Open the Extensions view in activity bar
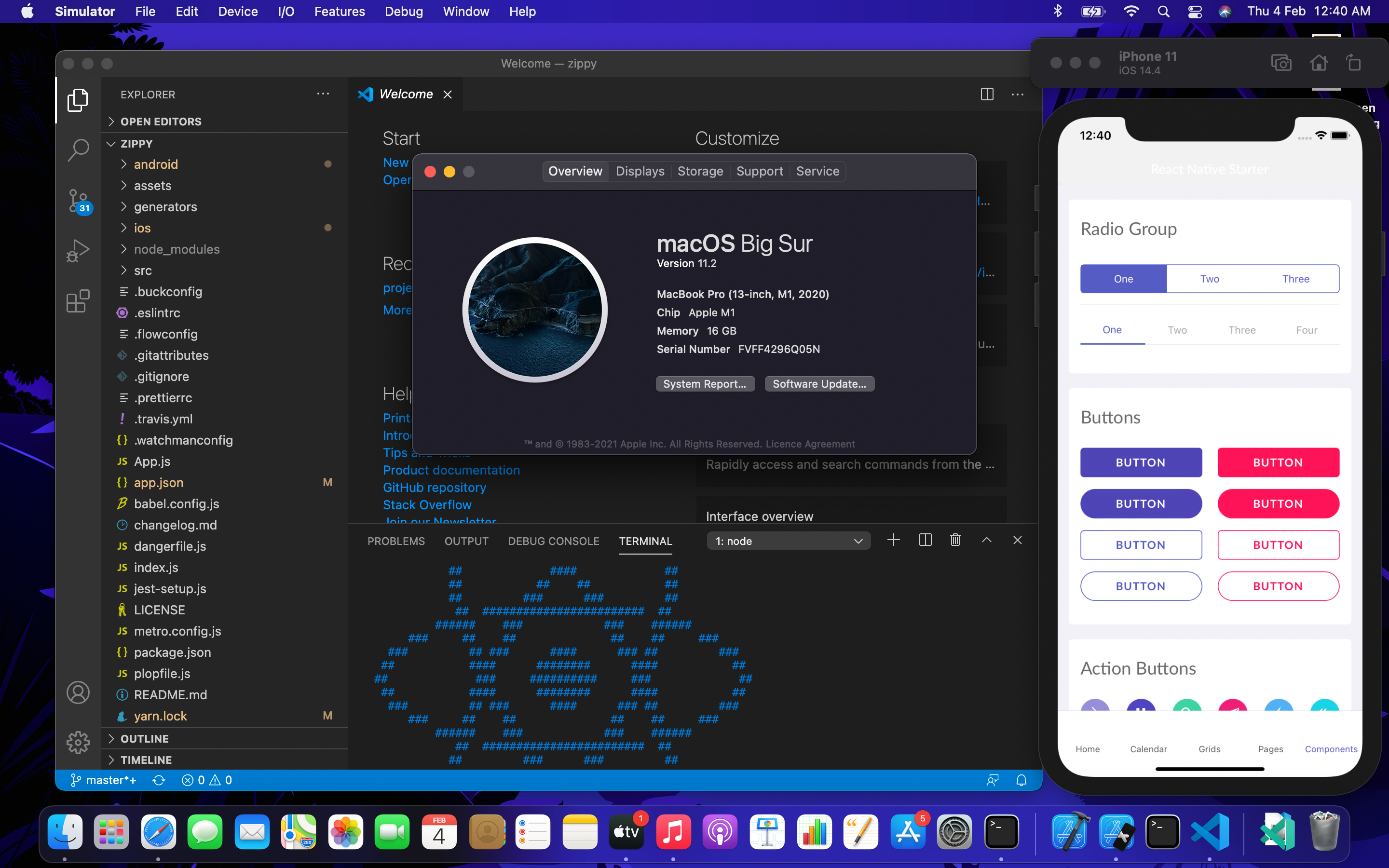Image resolution: width=1389 pixels, height=868 pixels. (78, 301)
